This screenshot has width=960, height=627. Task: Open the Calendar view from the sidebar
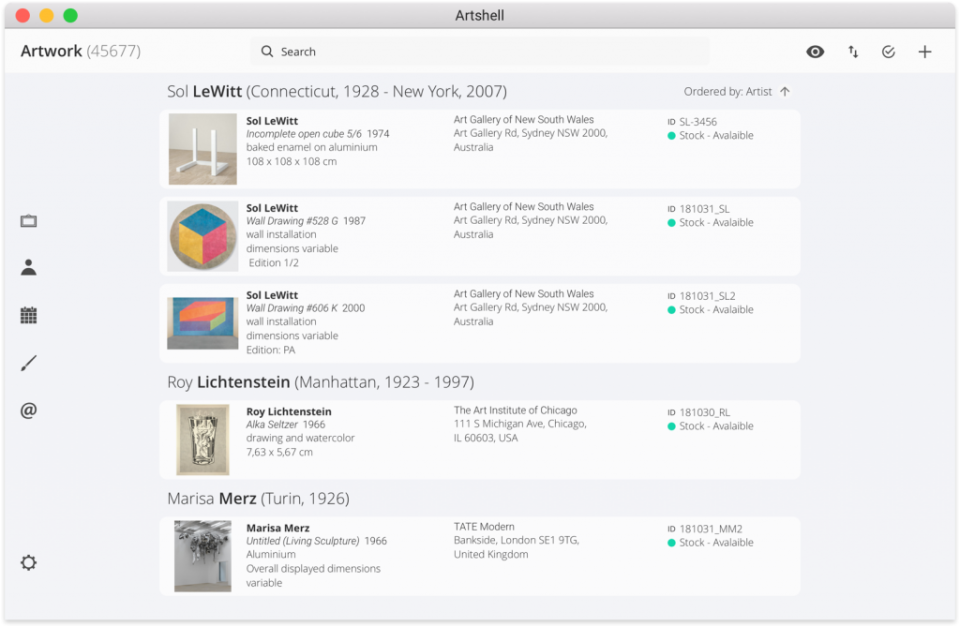click(28, 314)
